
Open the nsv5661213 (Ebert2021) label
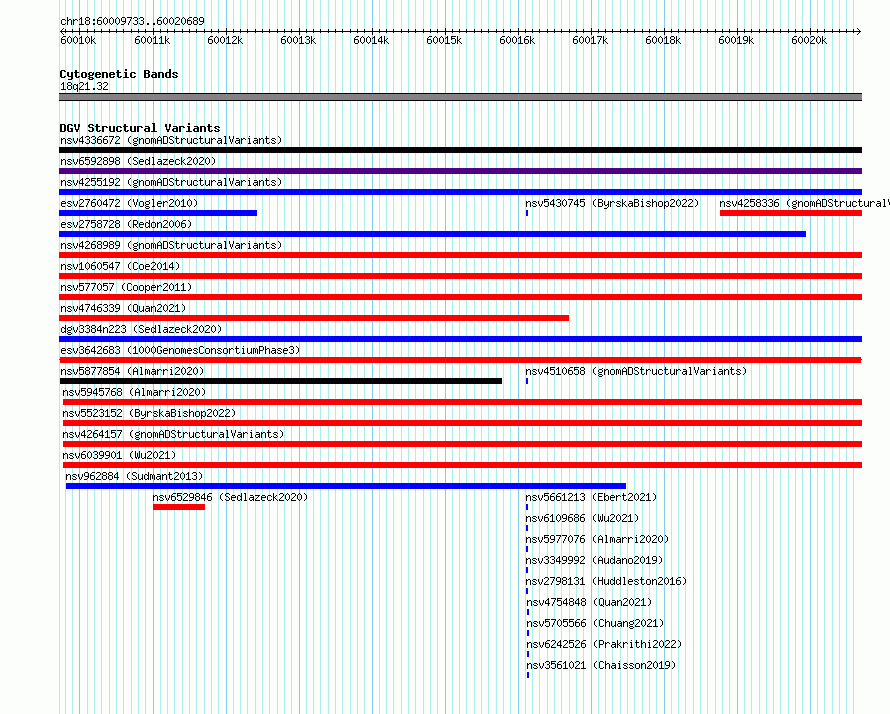[x=591, y=497]
